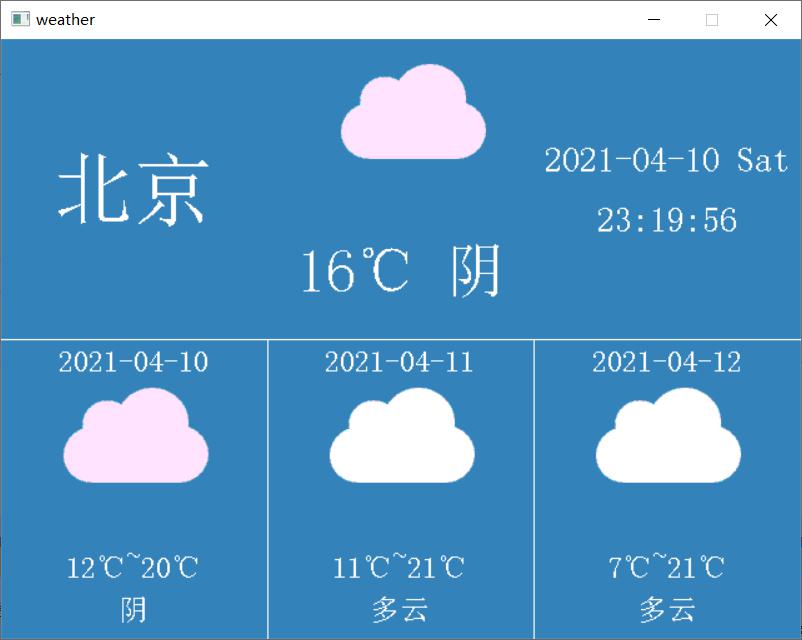802x640 pixels.
Task: Select the city name 北京
Action: (x=133, y=189)
